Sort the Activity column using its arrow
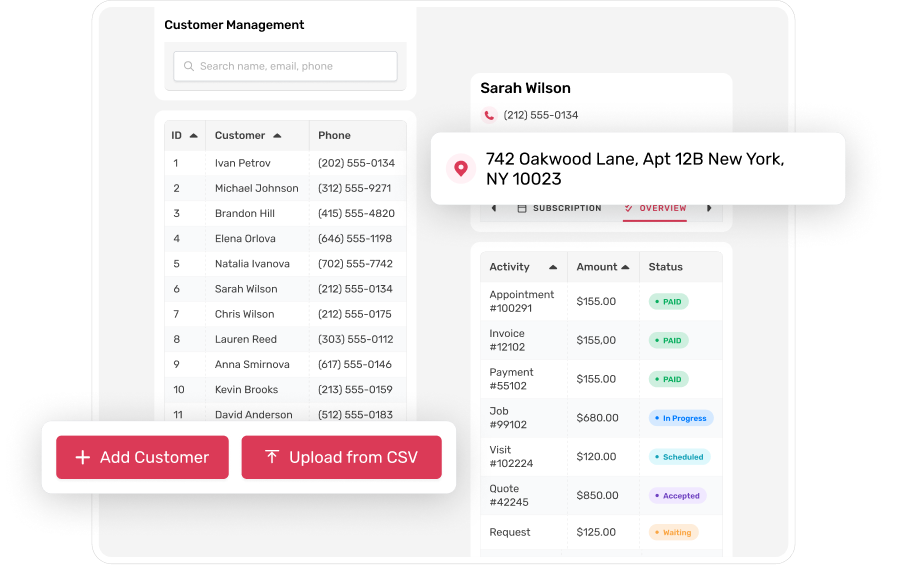The image size is (903, 565). coord(552,268)
